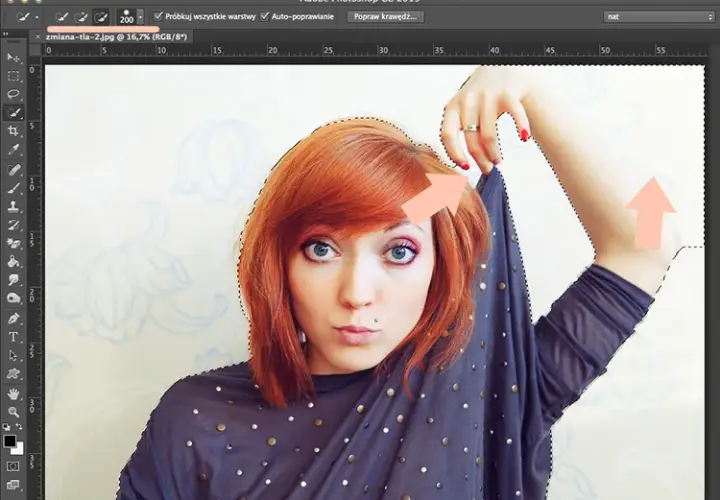The width and height of the screenshot is (720, 500).
Task: Open the tool preset picker arrow
Action: [x=37, y=17]
